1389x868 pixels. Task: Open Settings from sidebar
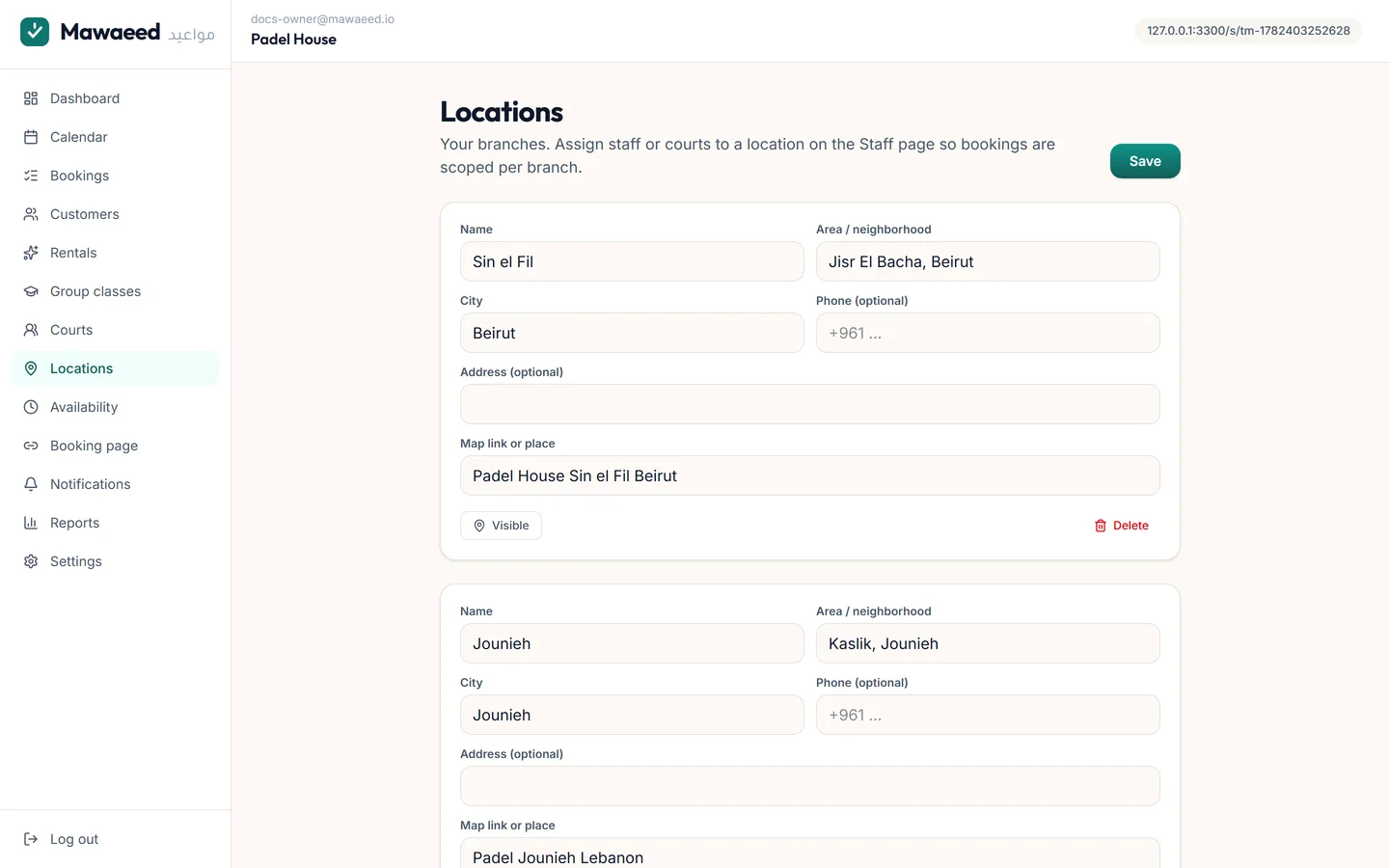116,561
